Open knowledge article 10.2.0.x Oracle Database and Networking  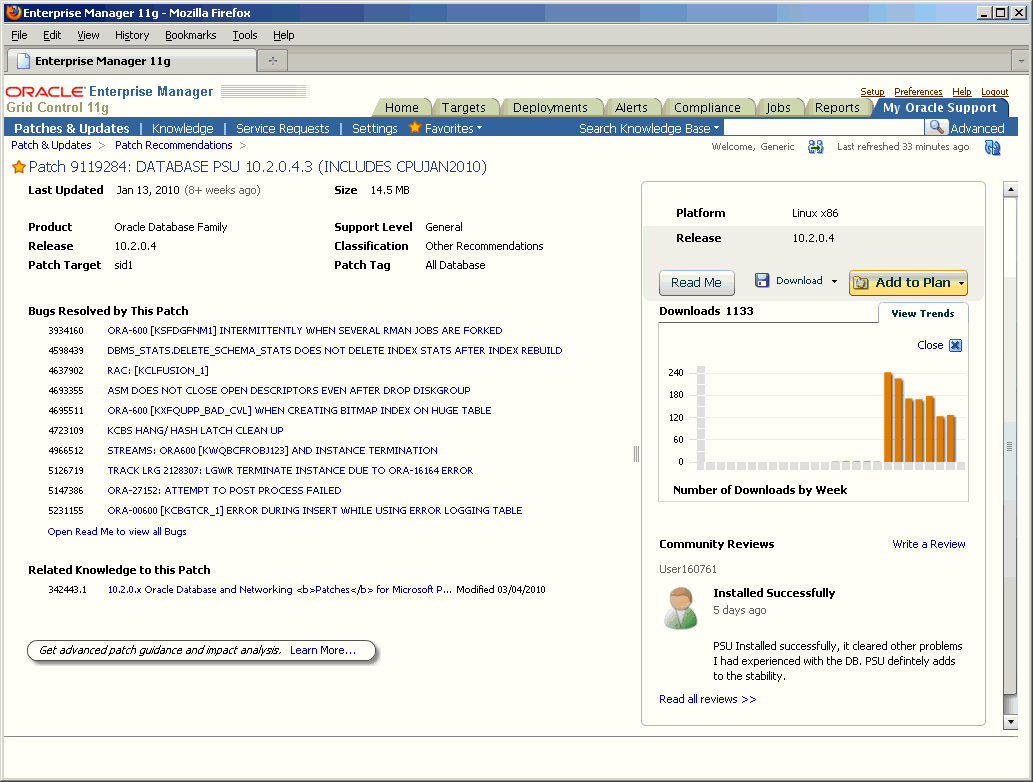tap(279, 590)
